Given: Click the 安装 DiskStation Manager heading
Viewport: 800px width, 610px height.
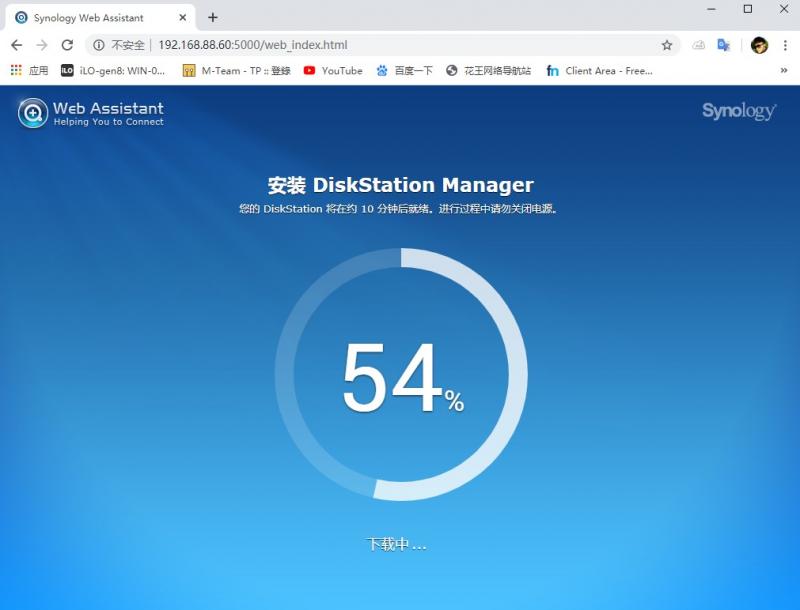Looking at the screenshot, I should (401, 185).
